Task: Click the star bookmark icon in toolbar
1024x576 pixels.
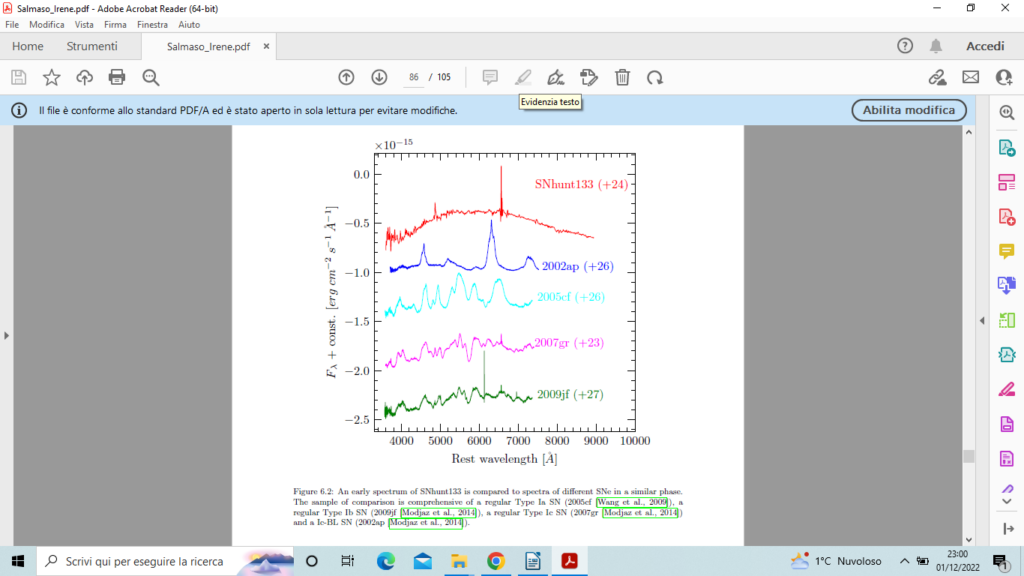Action: click(51, 77)
